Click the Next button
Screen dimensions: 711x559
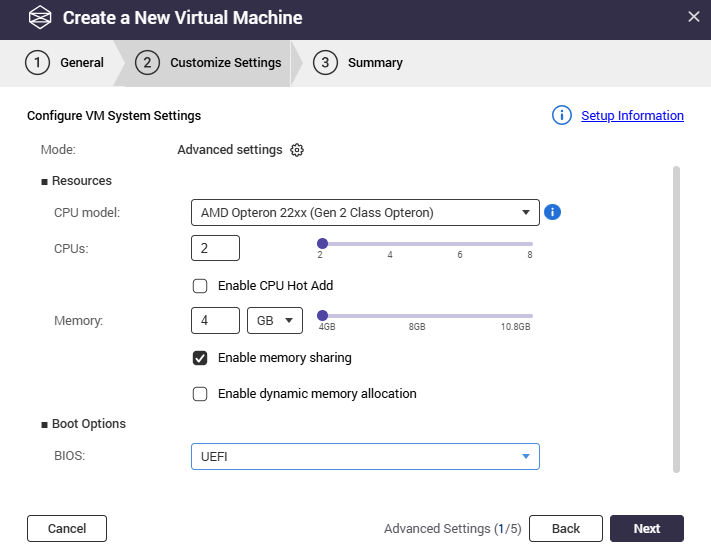click(x=647, y=529)
